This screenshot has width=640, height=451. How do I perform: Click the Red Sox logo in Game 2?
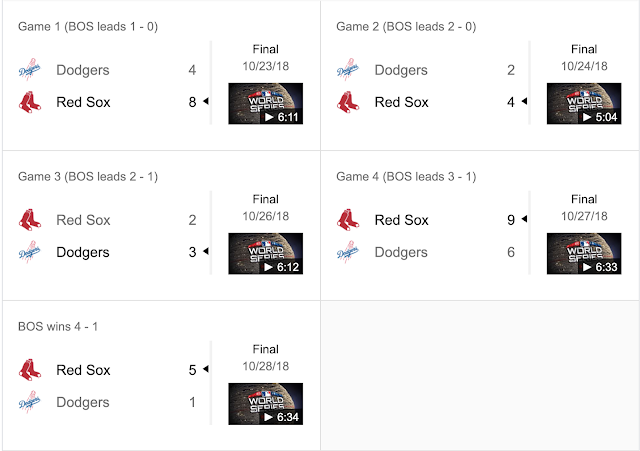click(x=348, y=102)
